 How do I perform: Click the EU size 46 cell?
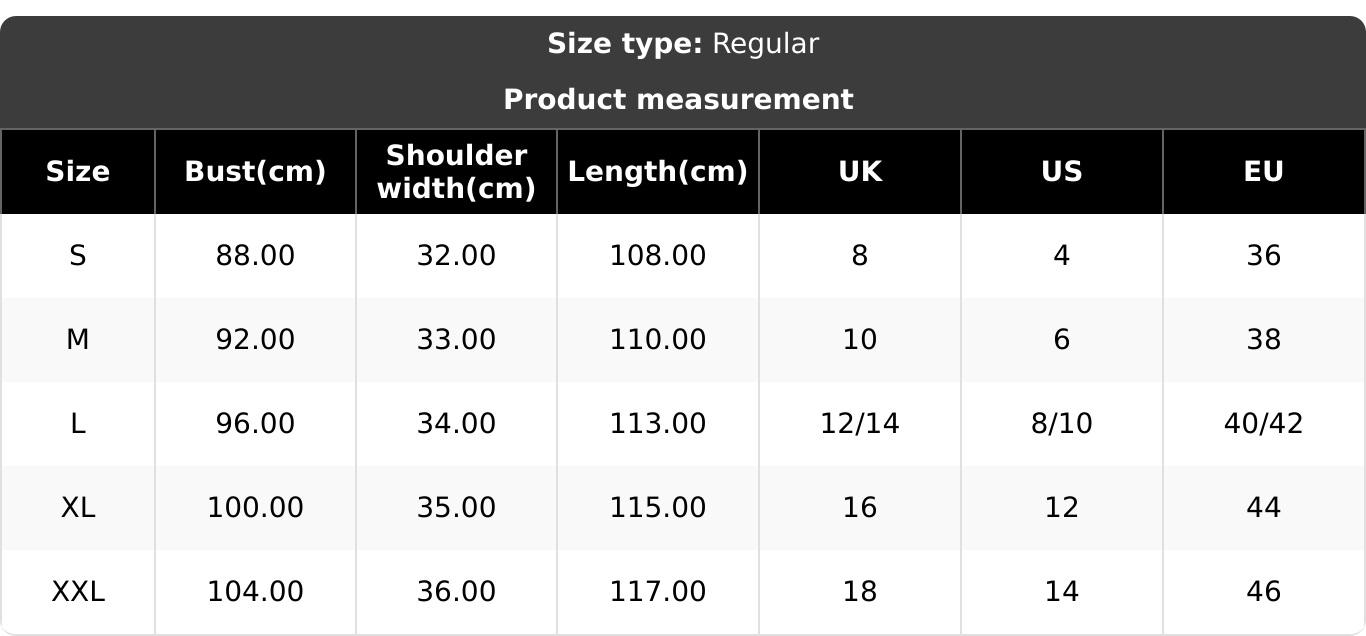click(1264, 592)
